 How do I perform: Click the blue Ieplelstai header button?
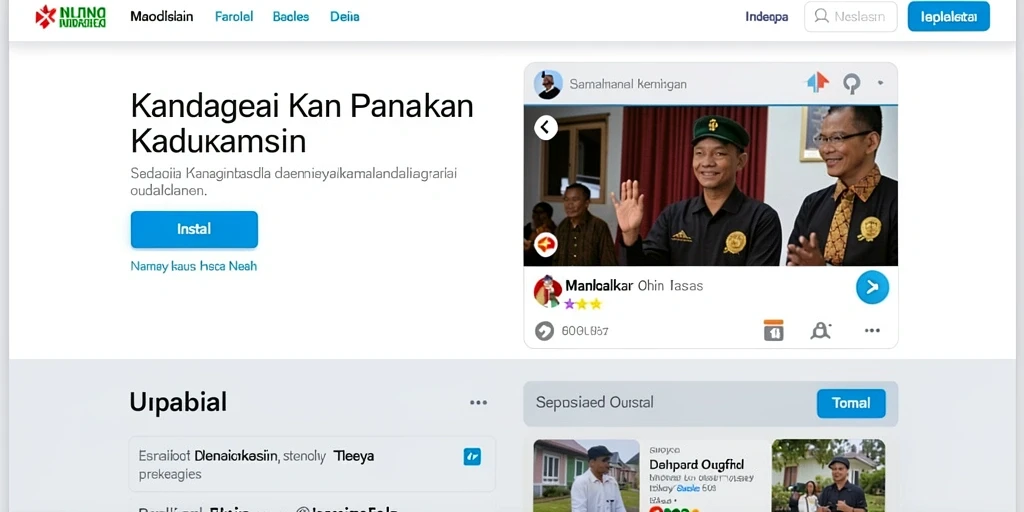[x=948, y=16]
